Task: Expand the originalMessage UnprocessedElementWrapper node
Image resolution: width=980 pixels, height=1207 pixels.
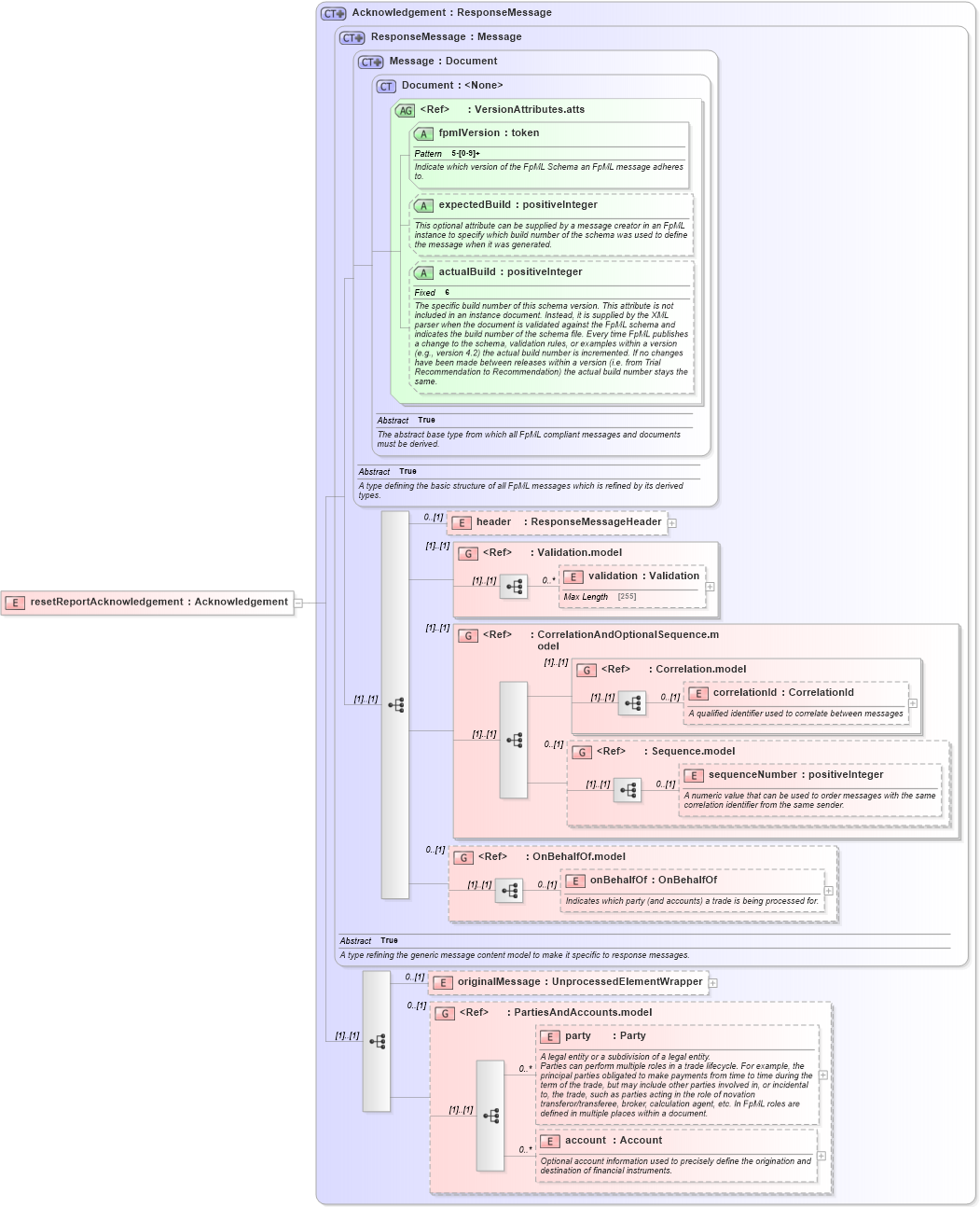Action: (x=712, y=983)
